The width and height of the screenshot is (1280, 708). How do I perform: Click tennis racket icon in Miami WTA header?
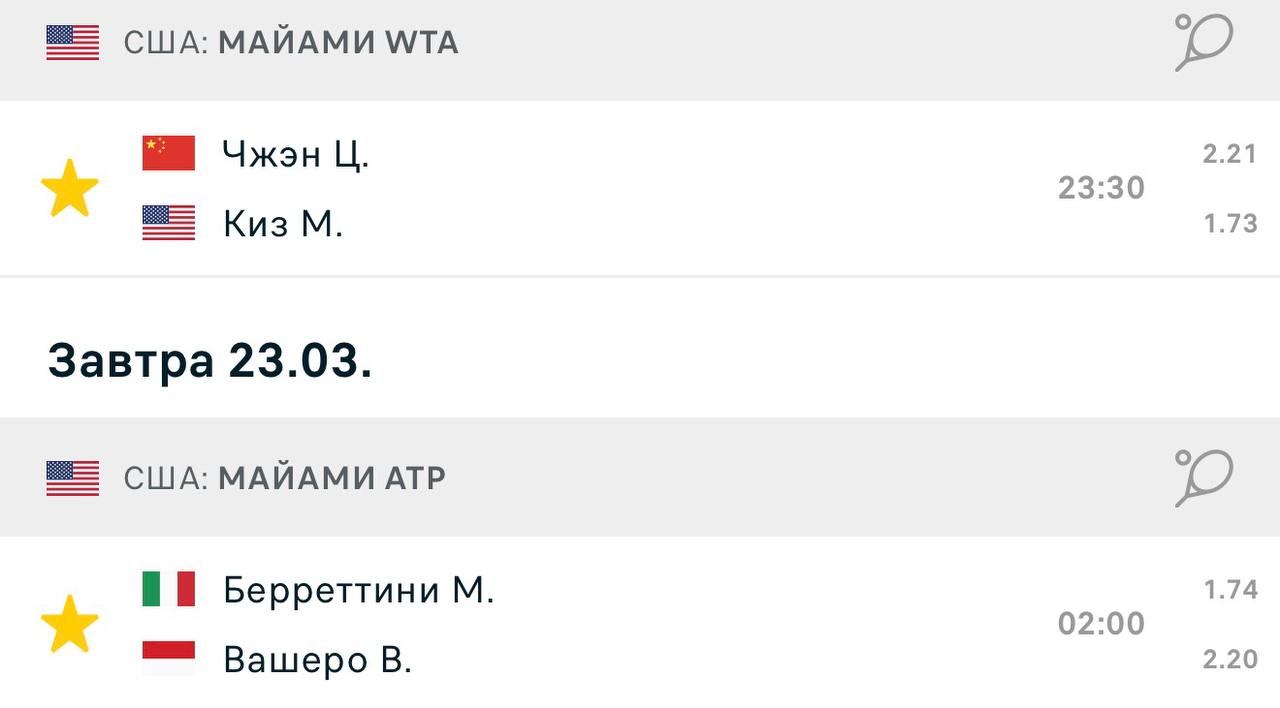1203,42
